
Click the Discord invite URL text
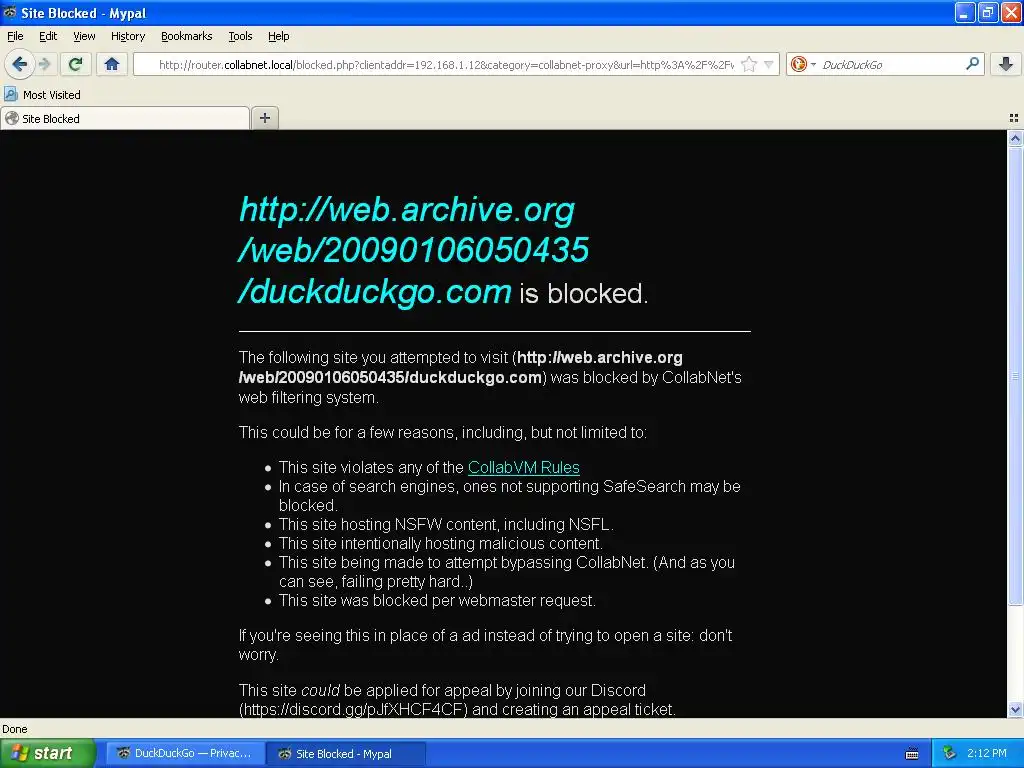(353, 709)
